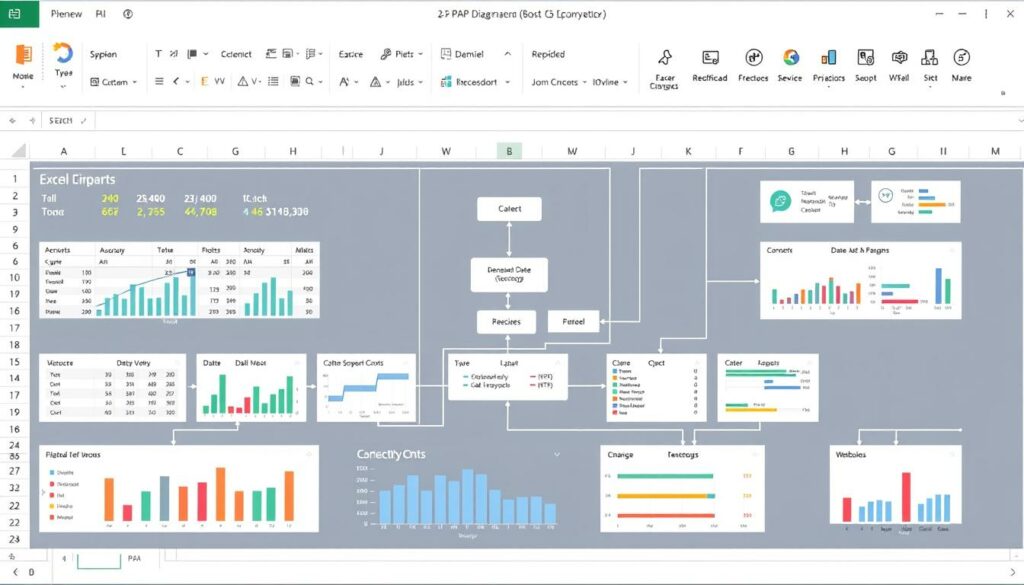This screenshot has width=1024, height=585.
Task: Click the Ferael flowchart box
Action: pos(573,322)
